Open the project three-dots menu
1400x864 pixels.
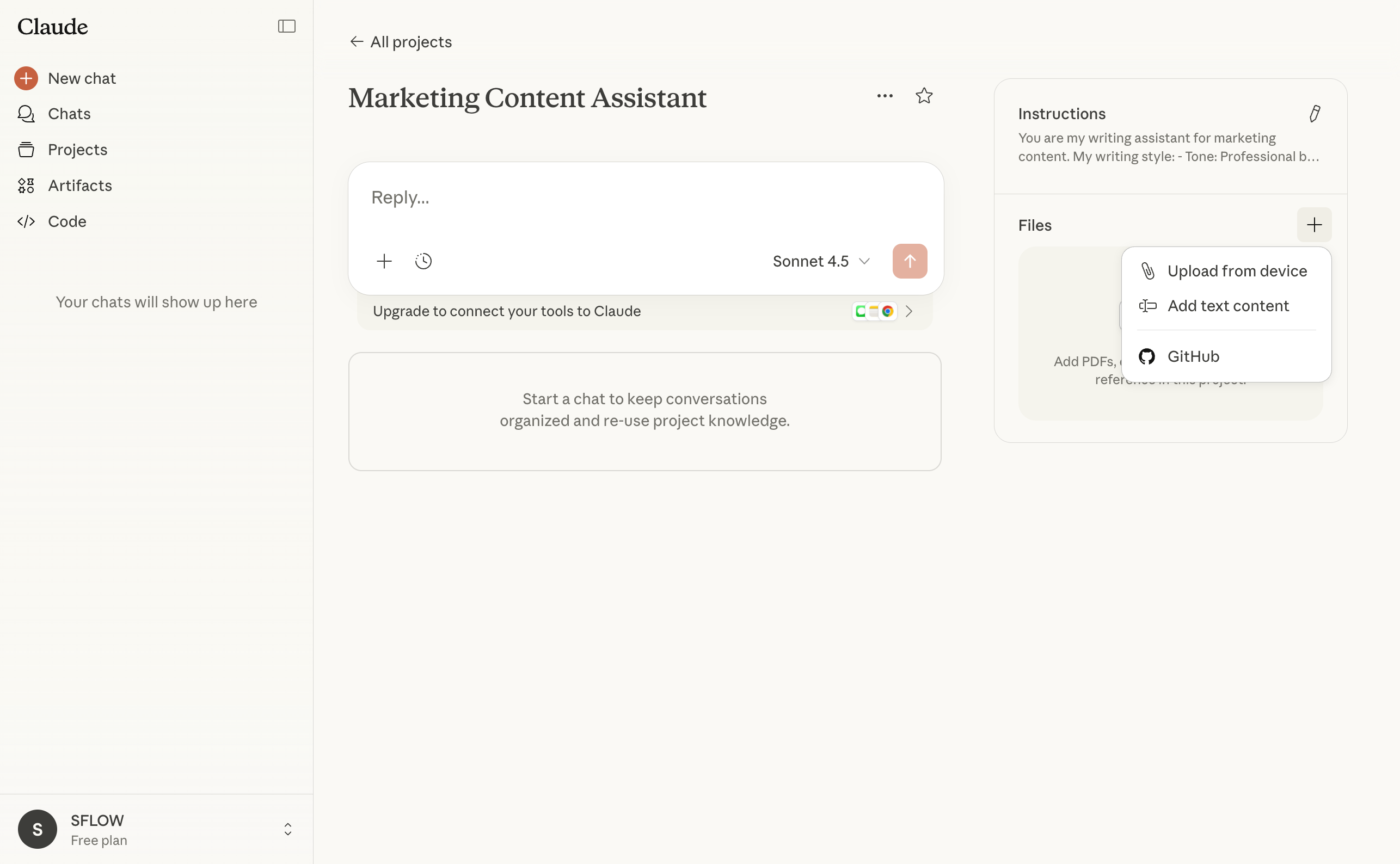[885, 96]
